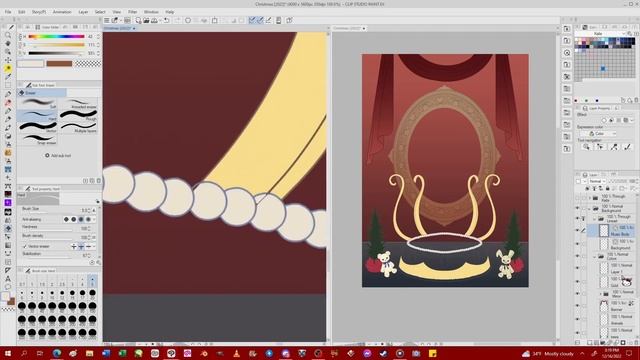
Task: Open the Animation menu
Action: click(62, 12)
